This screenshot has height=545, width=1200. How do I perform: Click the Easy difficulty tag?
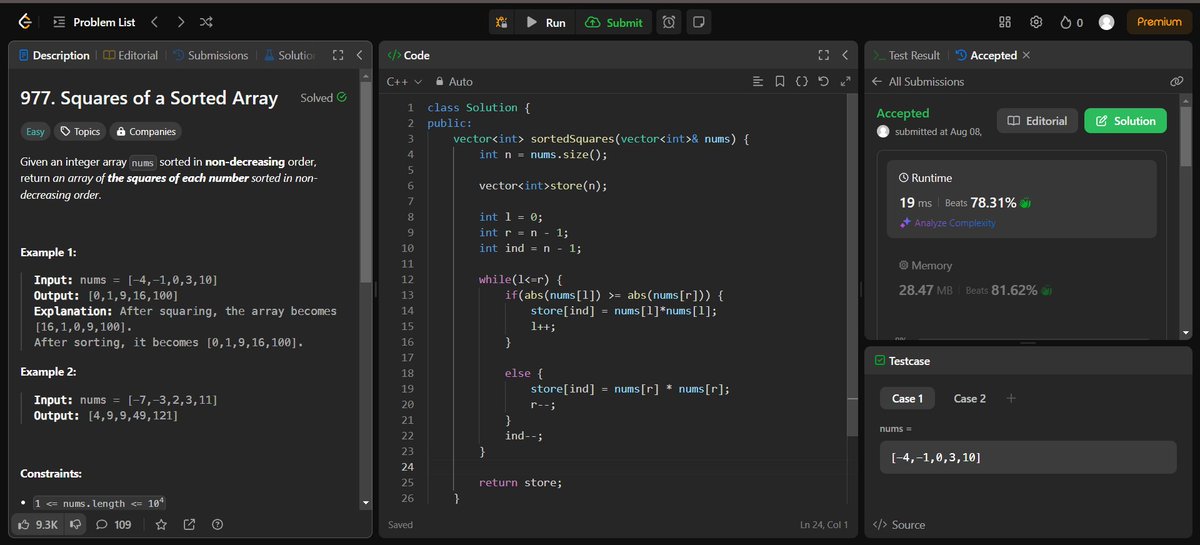(35, 131)
